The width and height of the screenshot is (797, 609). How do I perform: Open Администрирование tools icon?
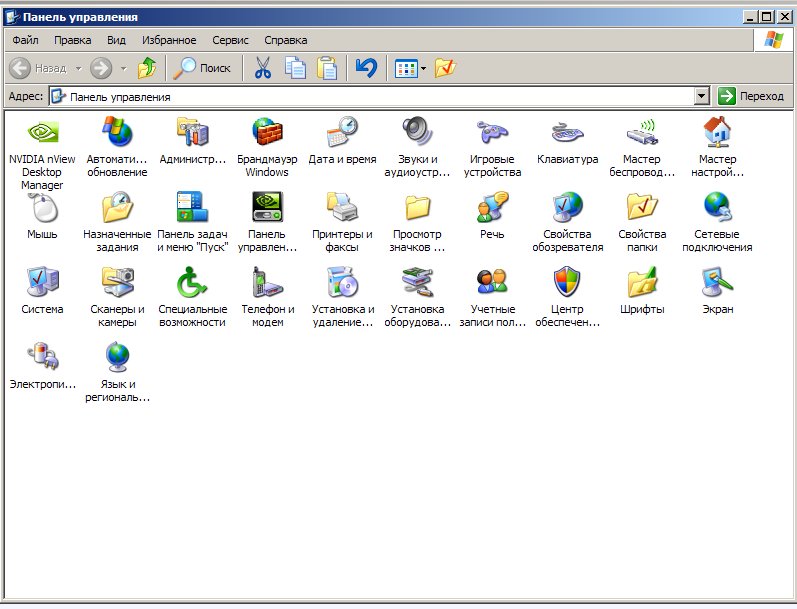[192, 131]
